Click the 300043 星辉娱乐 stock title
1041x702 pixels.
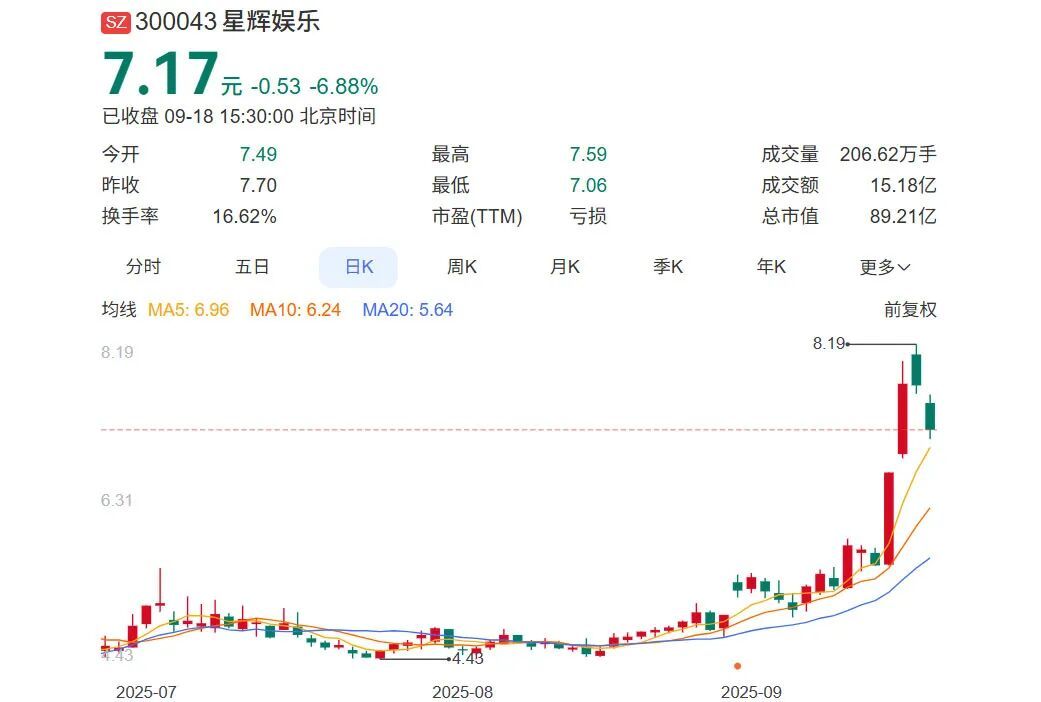[228, 22]
